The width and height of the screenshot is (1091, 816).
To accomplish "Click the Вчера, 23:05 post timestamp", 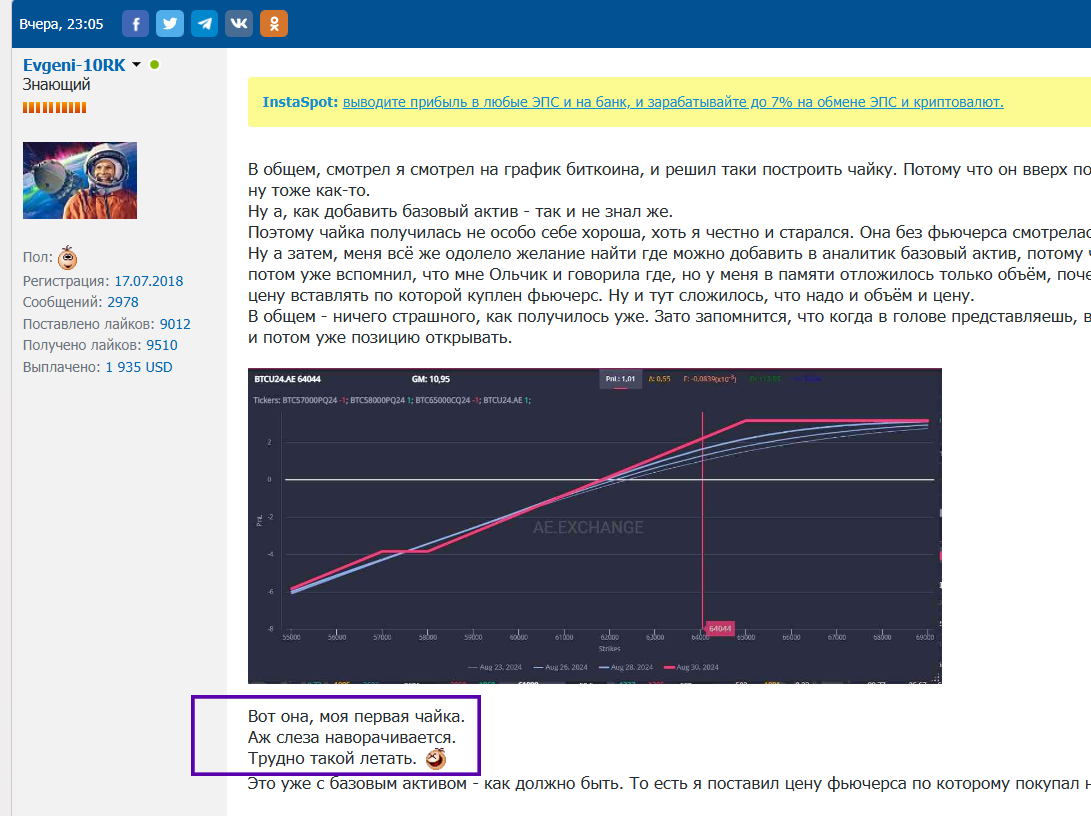I will coord(61,24).
